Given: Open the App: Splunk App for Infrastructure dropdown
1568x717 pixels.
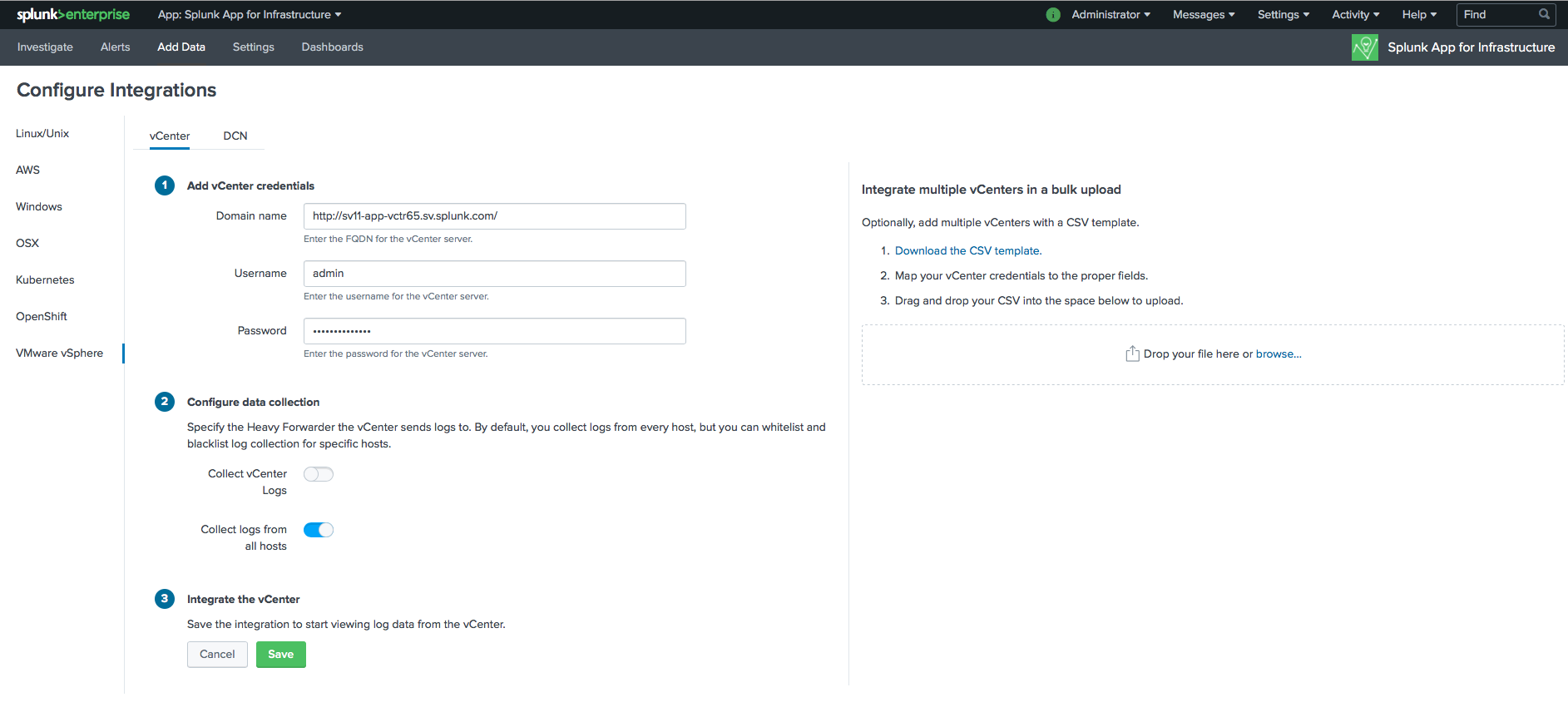Looking at the screenshot, I should [250, 14].
